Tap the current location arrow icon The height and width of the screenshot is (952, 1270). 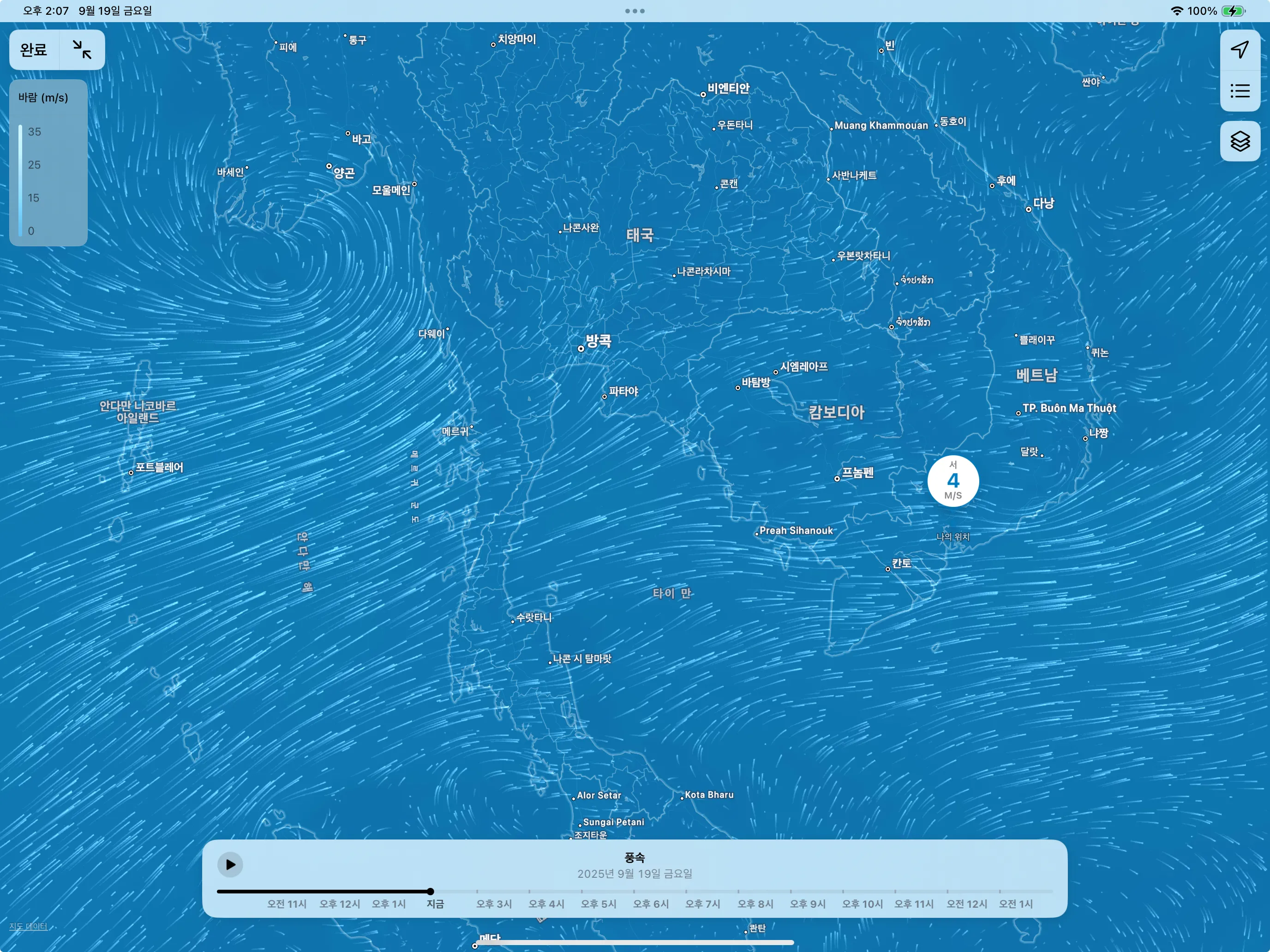(1240, 50)
